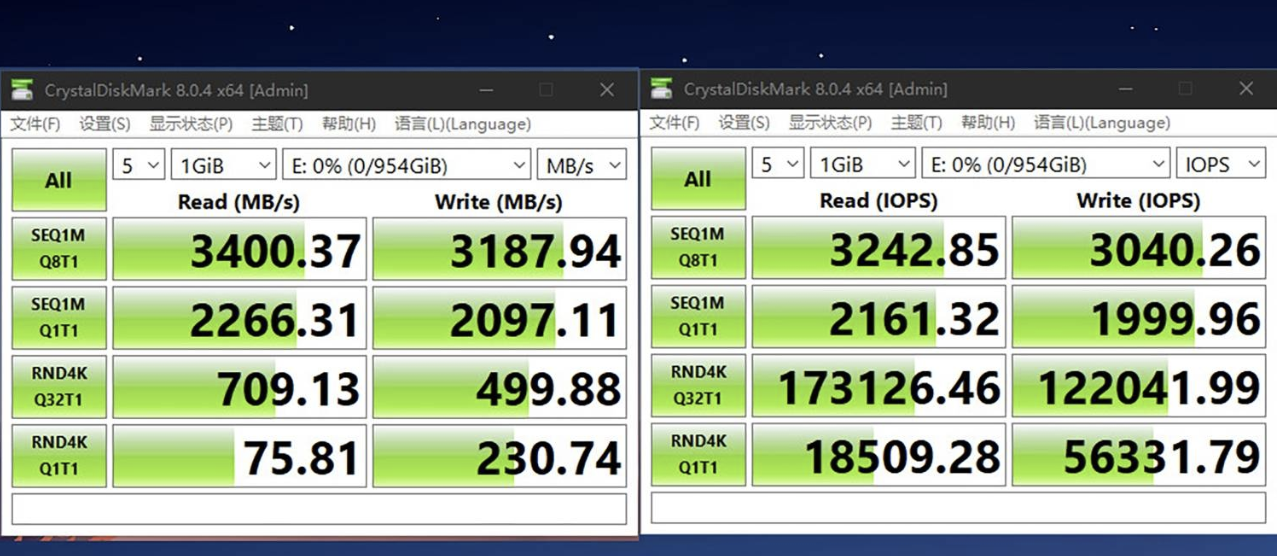The image size is (1278, 556).
Task: Expand test count dropdown in left window
Action: [139, 165]
